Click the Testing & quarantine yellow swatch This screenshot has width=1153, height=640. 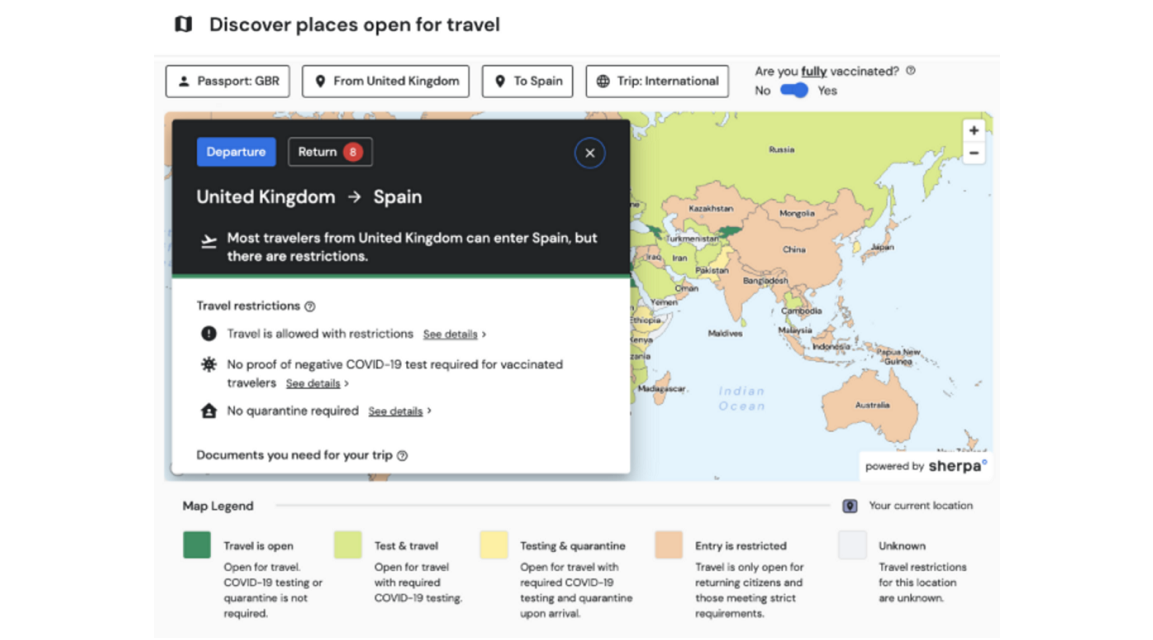[494, 545]
